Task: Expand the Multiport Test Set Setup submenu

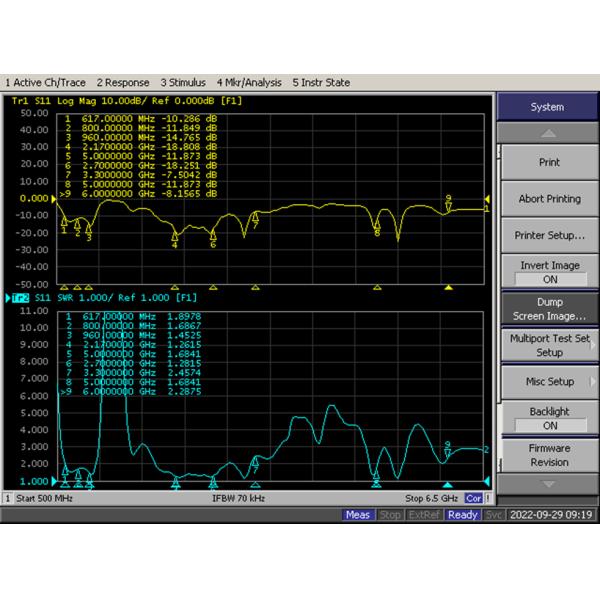Action: (549, 345)
